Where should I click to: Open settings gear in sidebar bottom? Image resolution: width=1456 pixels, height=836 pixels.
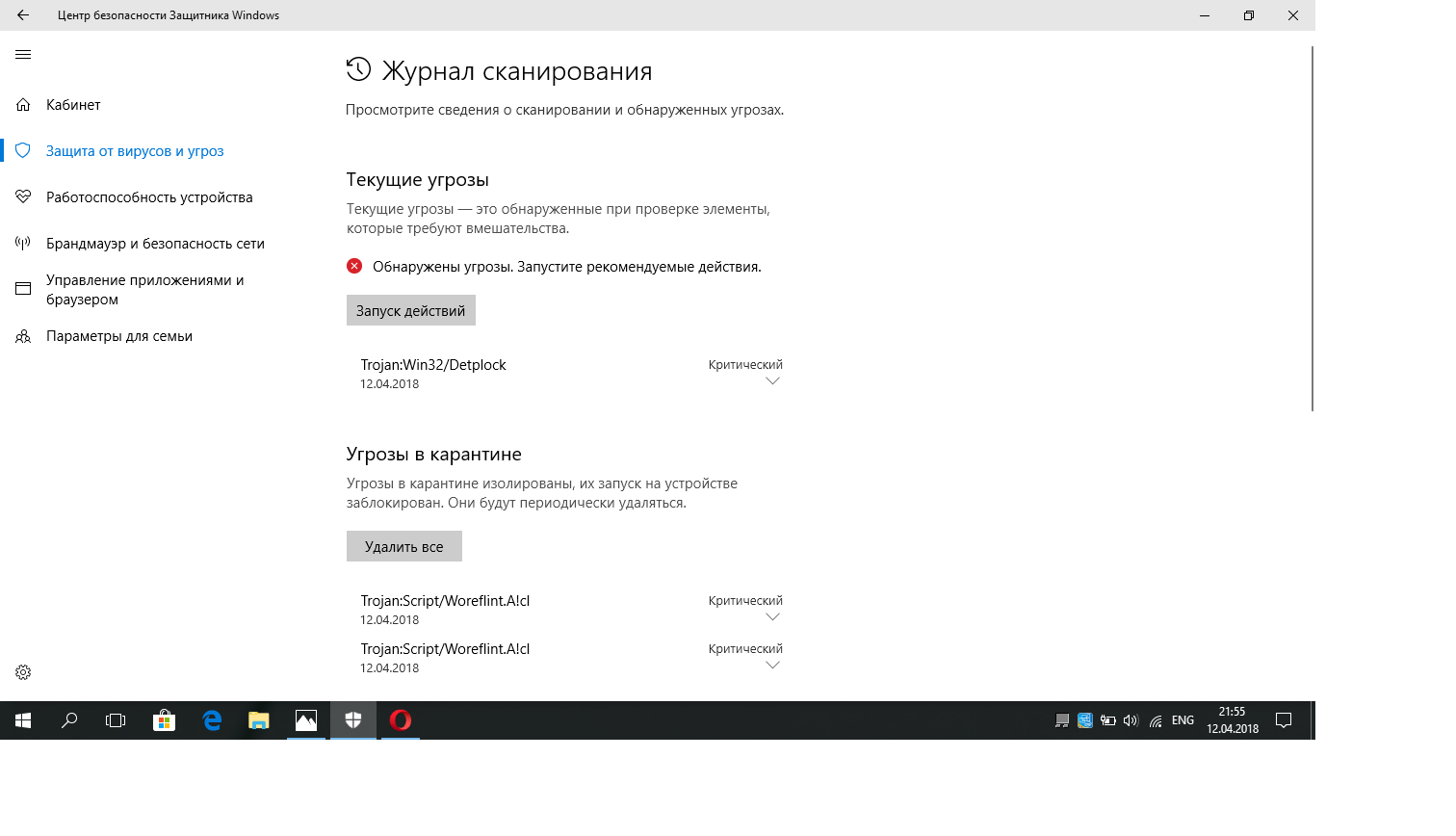(x=23, y=672)
